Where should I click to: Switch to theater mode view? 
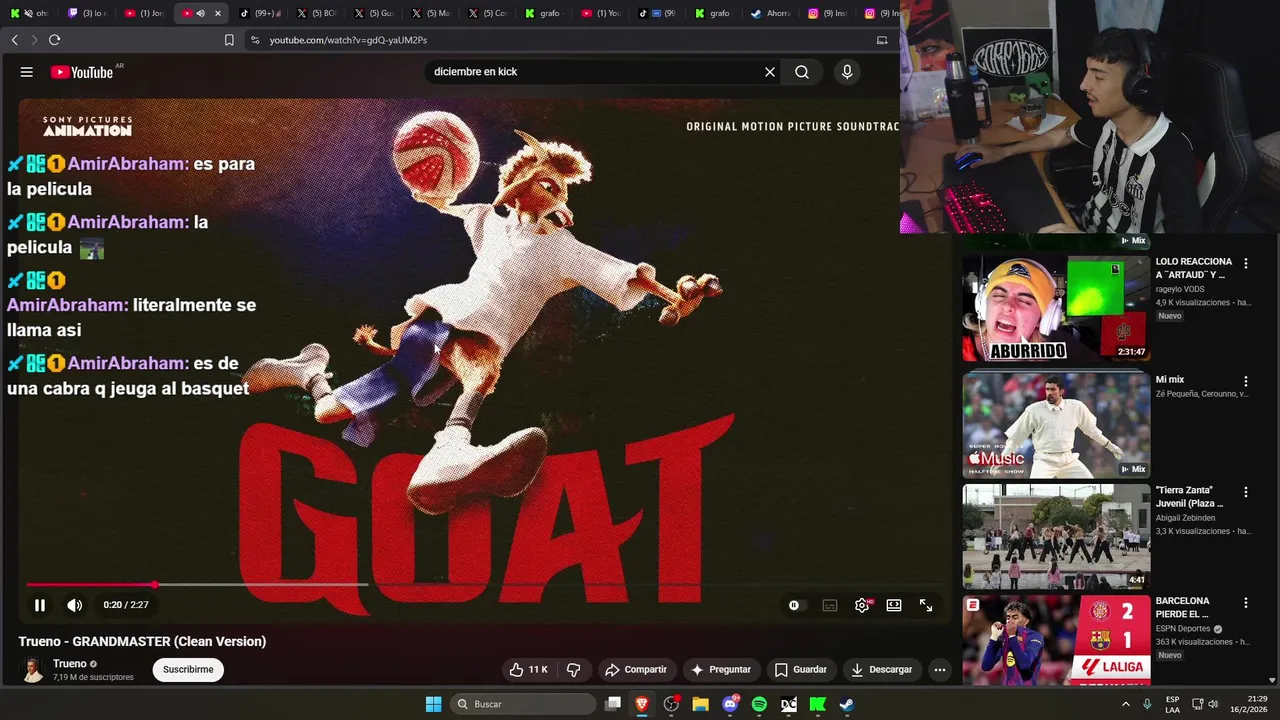(894, 605)
